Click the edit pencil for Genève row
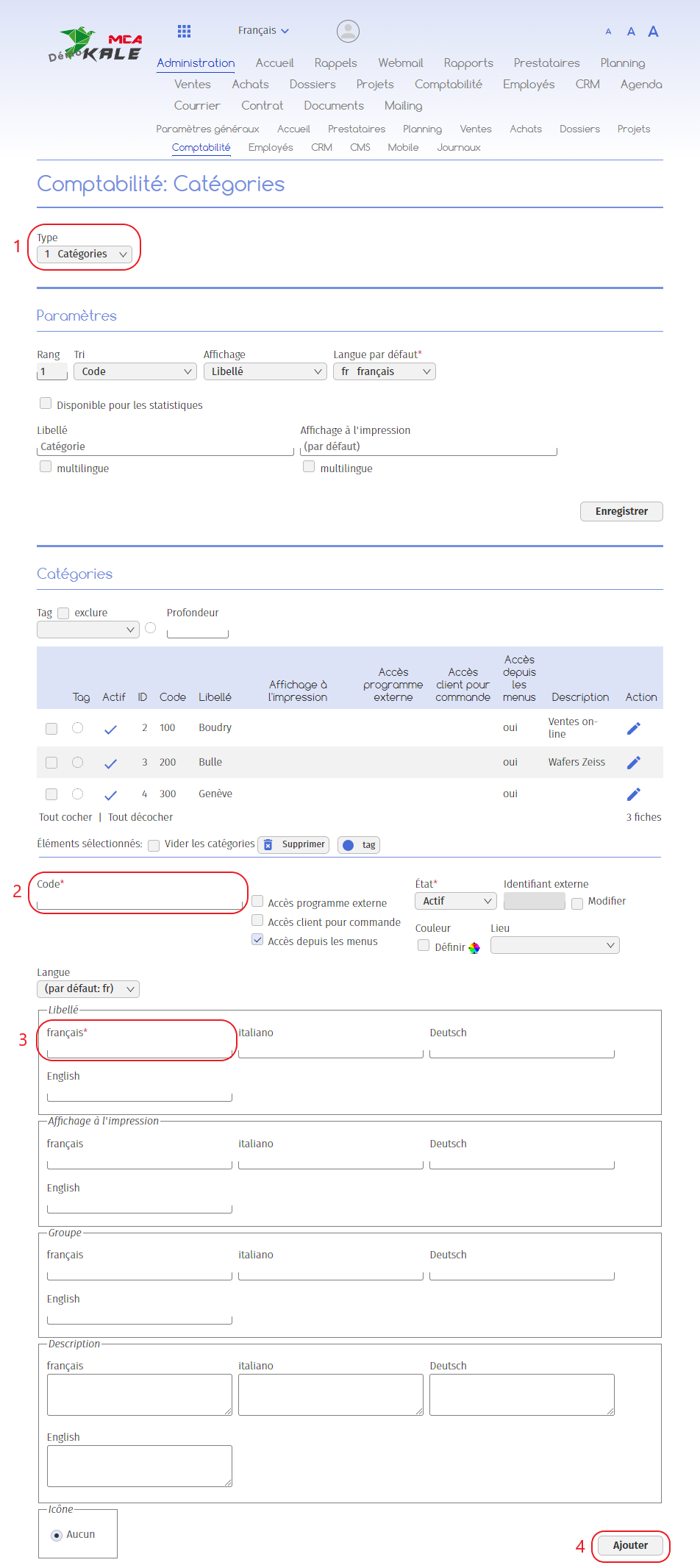This screenshot has height=1568, width=700. coord(633,794)
